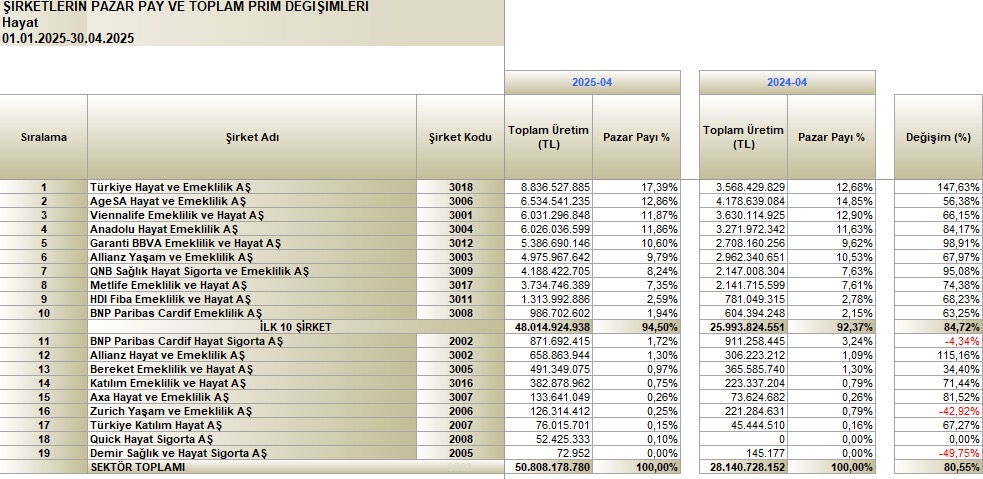Select Anadolu Hayat Emeklilik AŞ cell

[x=252, y=229]
